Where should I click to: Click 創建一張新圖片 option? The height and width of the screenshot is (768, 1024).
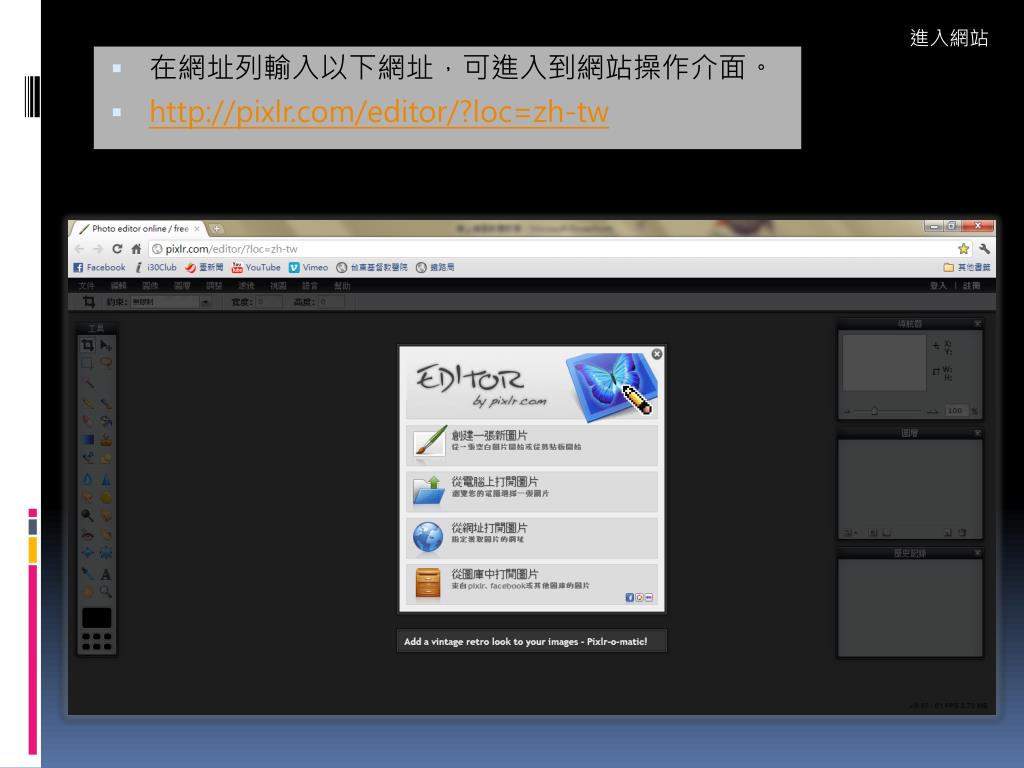pos(532,443)
